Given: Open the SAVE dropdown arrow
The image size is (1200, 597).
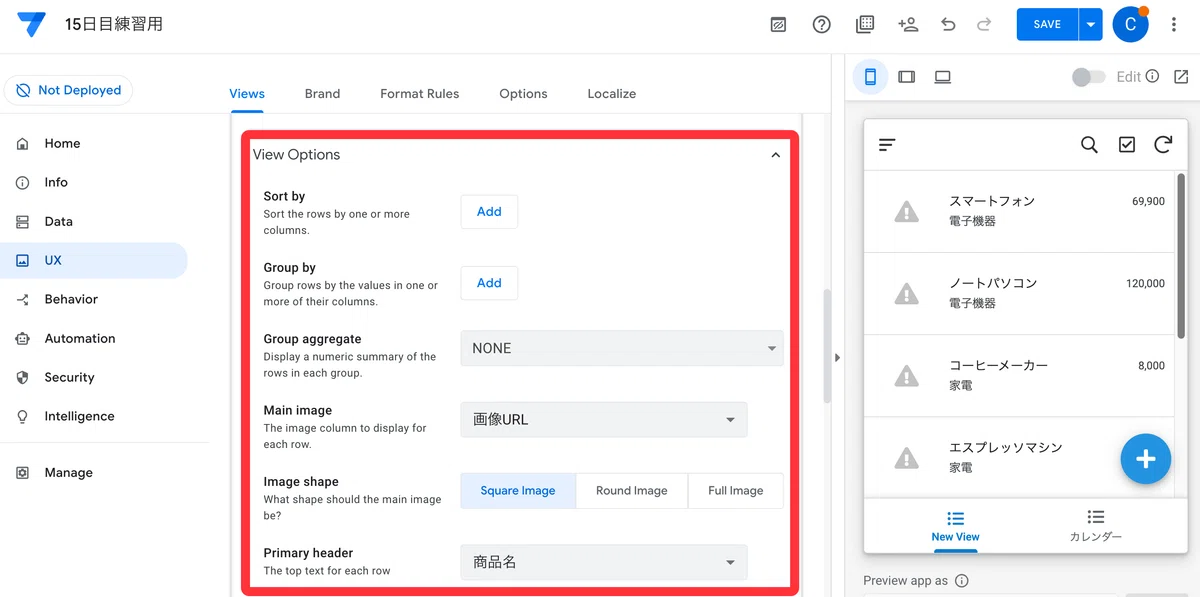Looking at the screenshot, I should [1090, 25].
